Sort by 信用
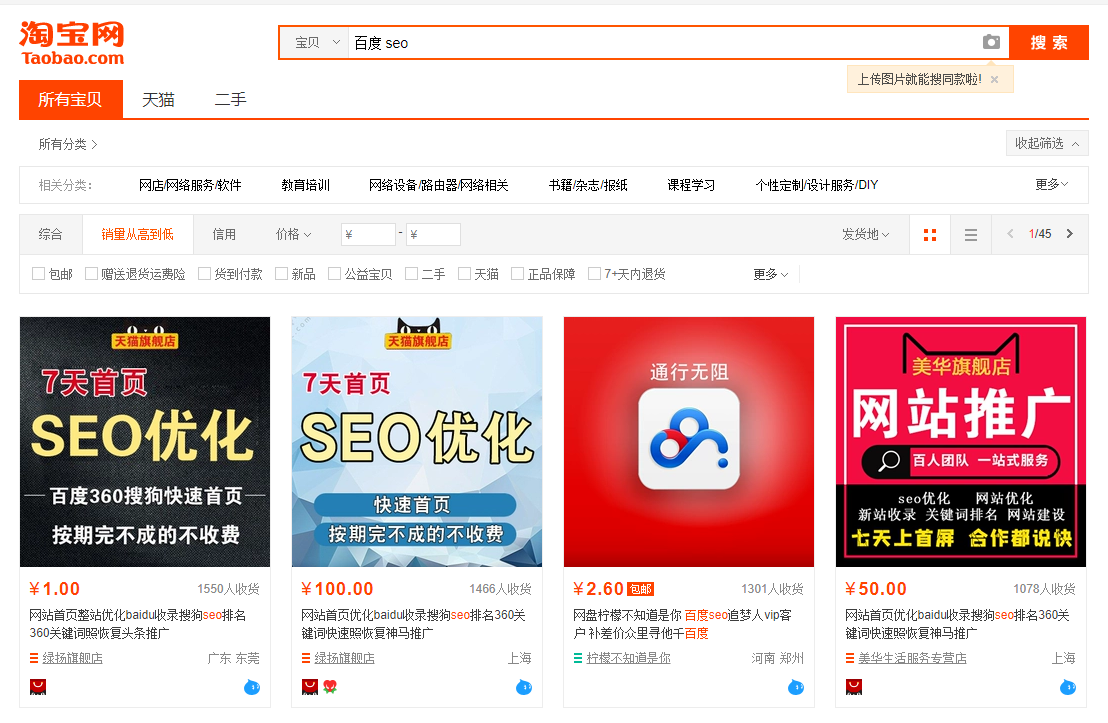The height and width of the screenshot is (723, 1108). (x=224, y=234)
